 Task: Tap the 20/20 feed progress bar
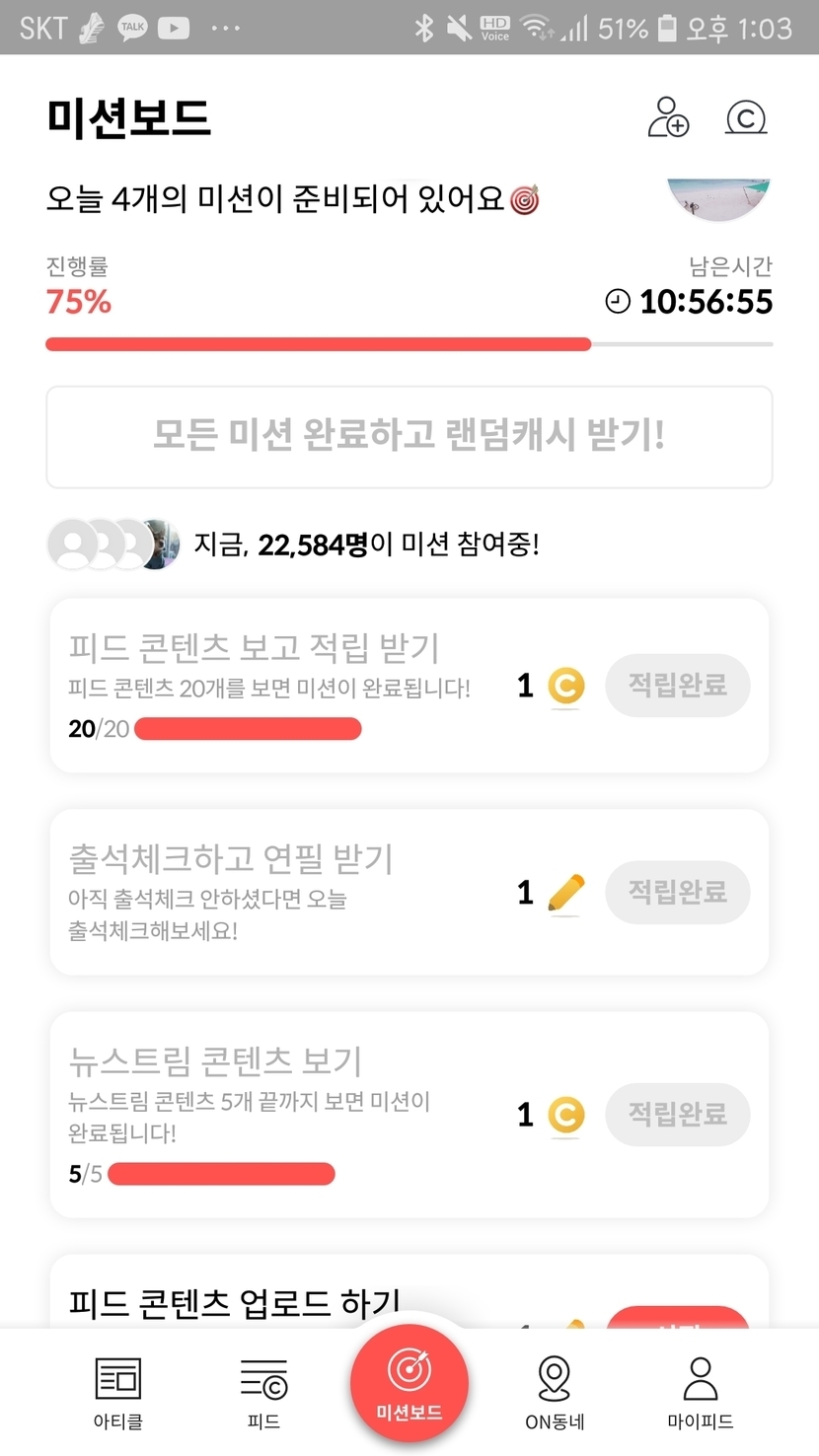pos(248,730)
